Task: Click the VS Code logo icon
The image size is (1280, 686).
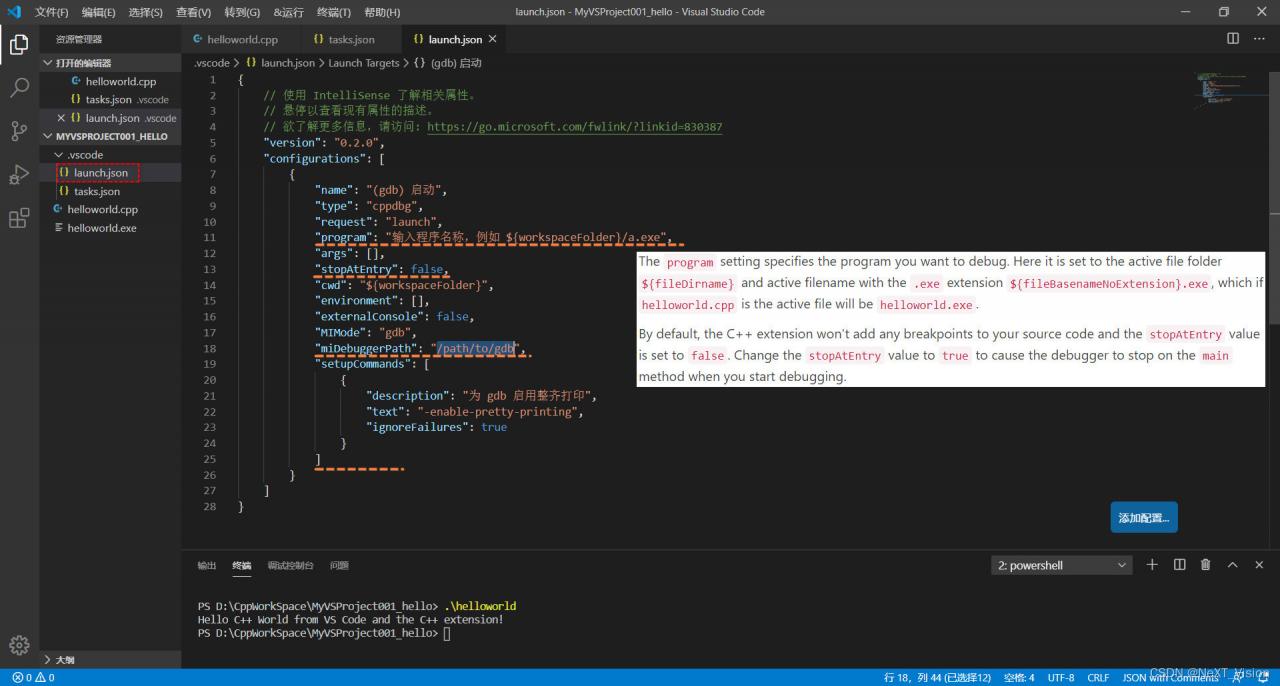Action: [x=14, y=12]
